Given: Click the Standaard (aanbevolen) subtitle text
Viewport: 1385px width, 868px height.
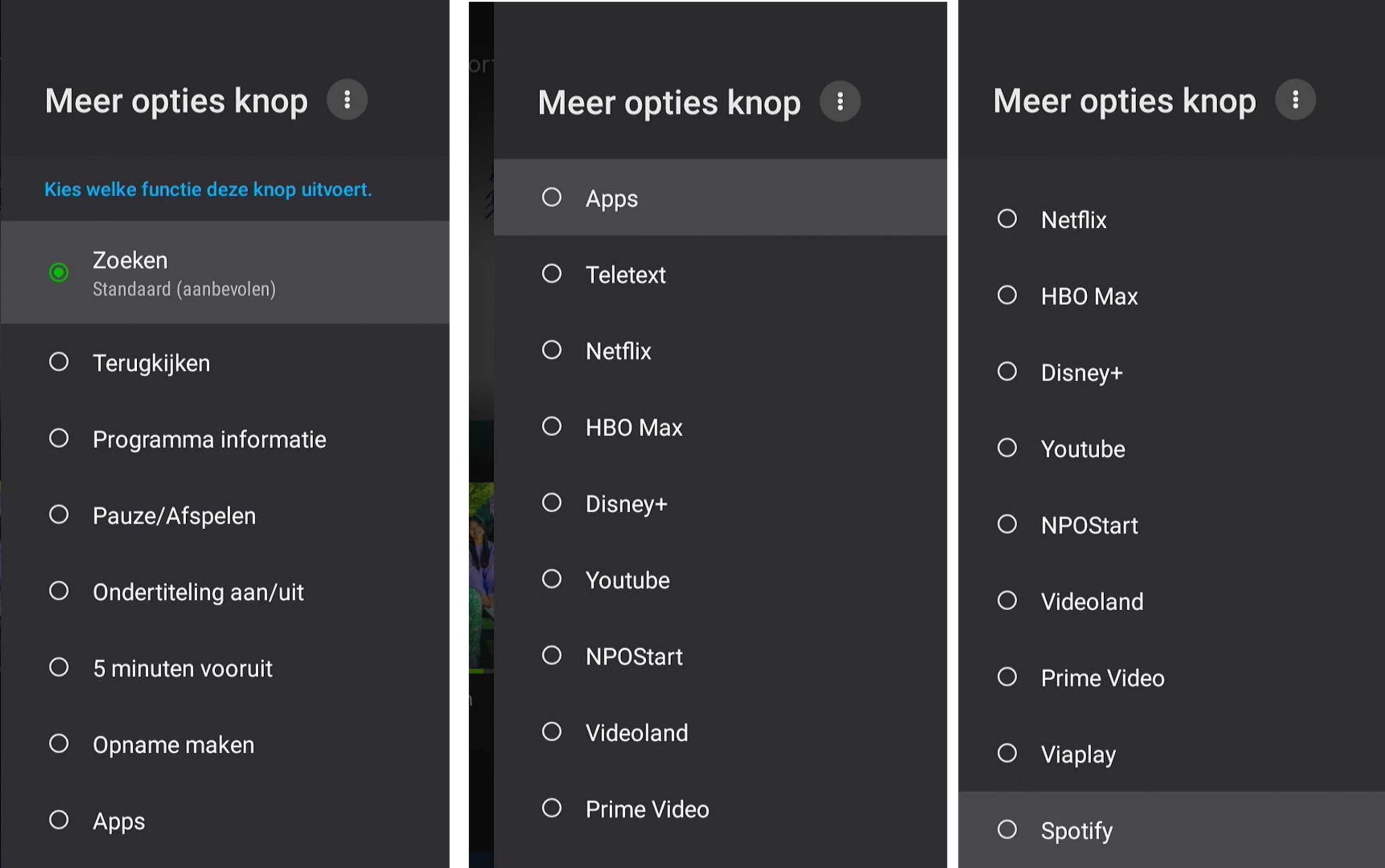Looking at the screenshot, I should (x=184, y=289).
